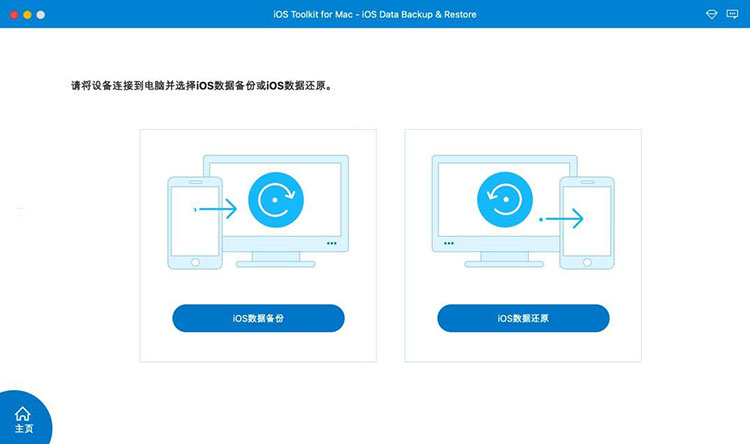Click the iOS数据还原 button
The width and height of the screenshot is (750, 444).
click(523, 318)
